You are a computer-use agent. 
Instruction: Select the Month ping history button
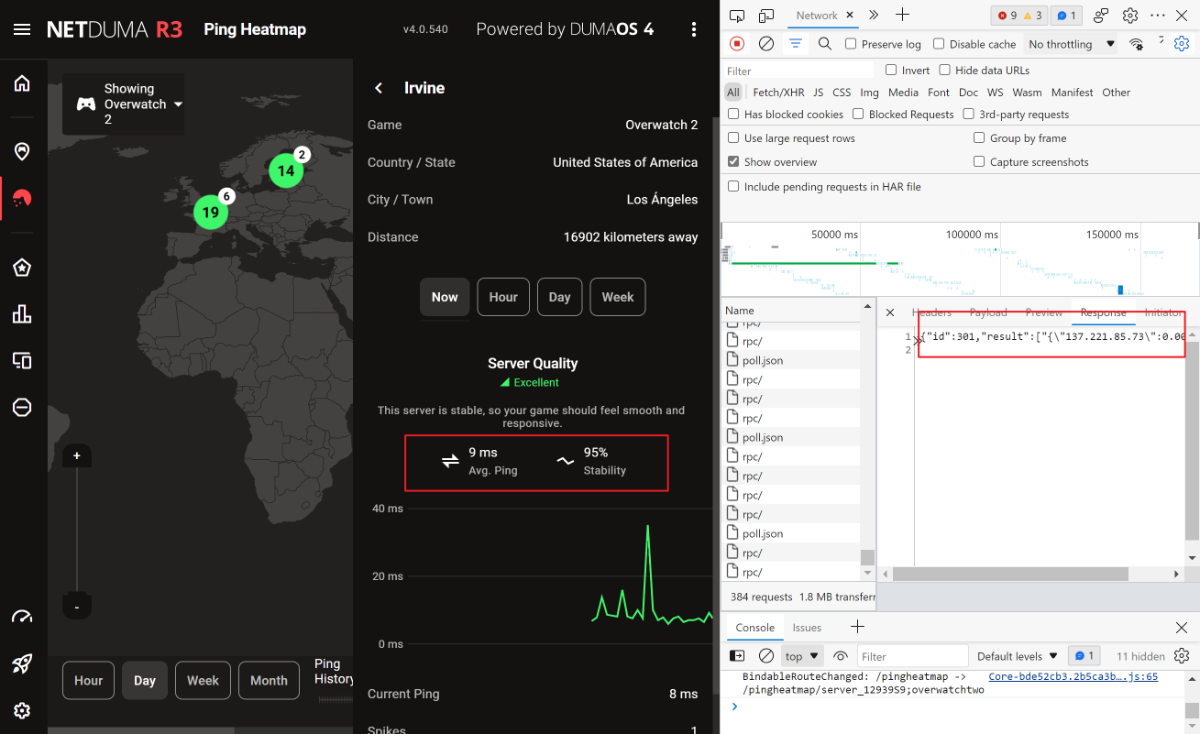pyautogui.click(x=268, y=680)
